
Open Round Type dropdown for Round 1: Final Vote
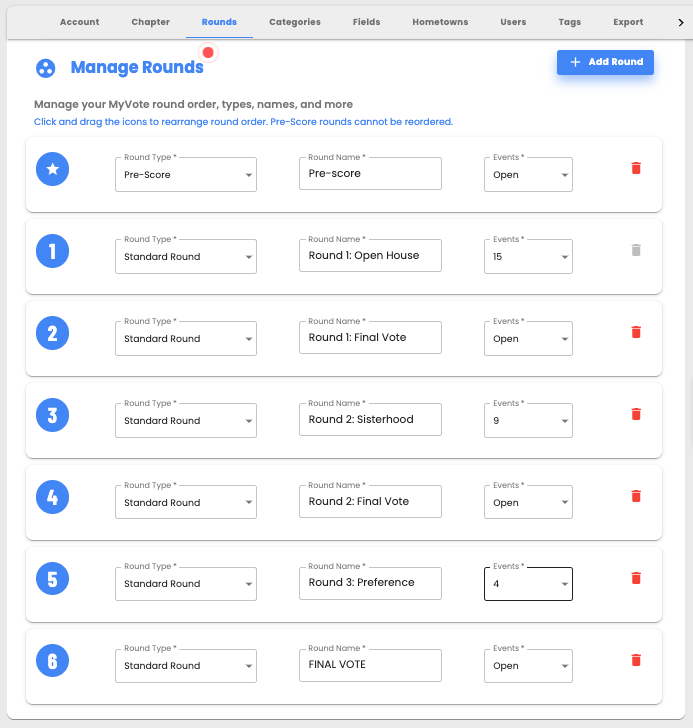point(186,338)
